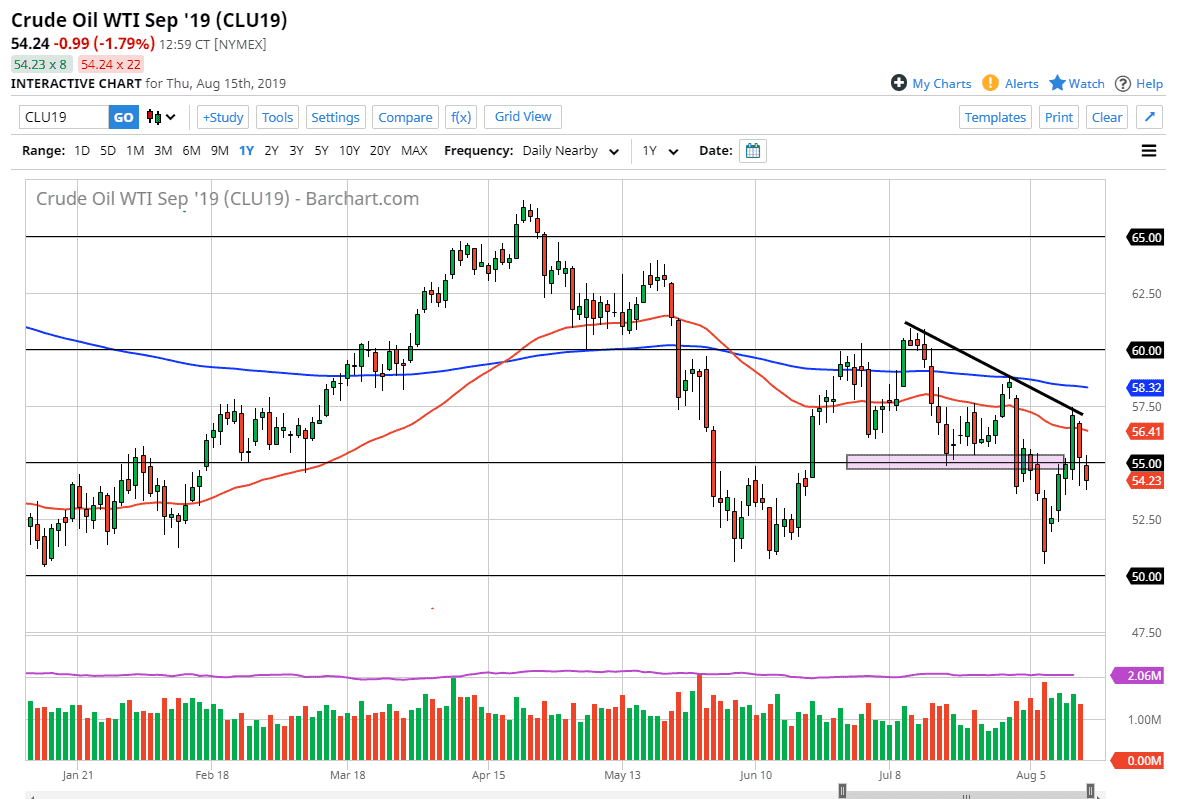Viewport: 1188px width, 799px height.
Task: Open the Alerts warning icon
Action: pyautogui.click(x=990, y=83)
